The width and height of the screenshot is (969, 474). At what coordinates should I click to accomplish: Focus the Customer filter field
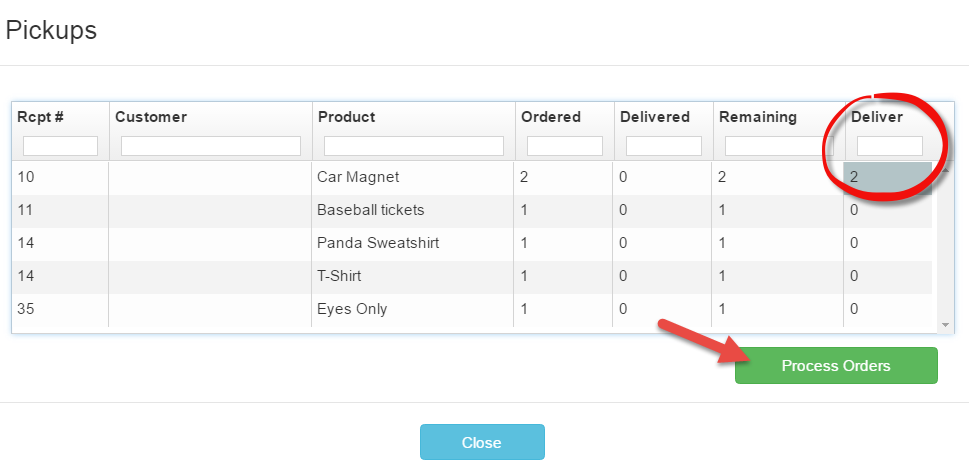pyautogui.click(x=210, y=146)
